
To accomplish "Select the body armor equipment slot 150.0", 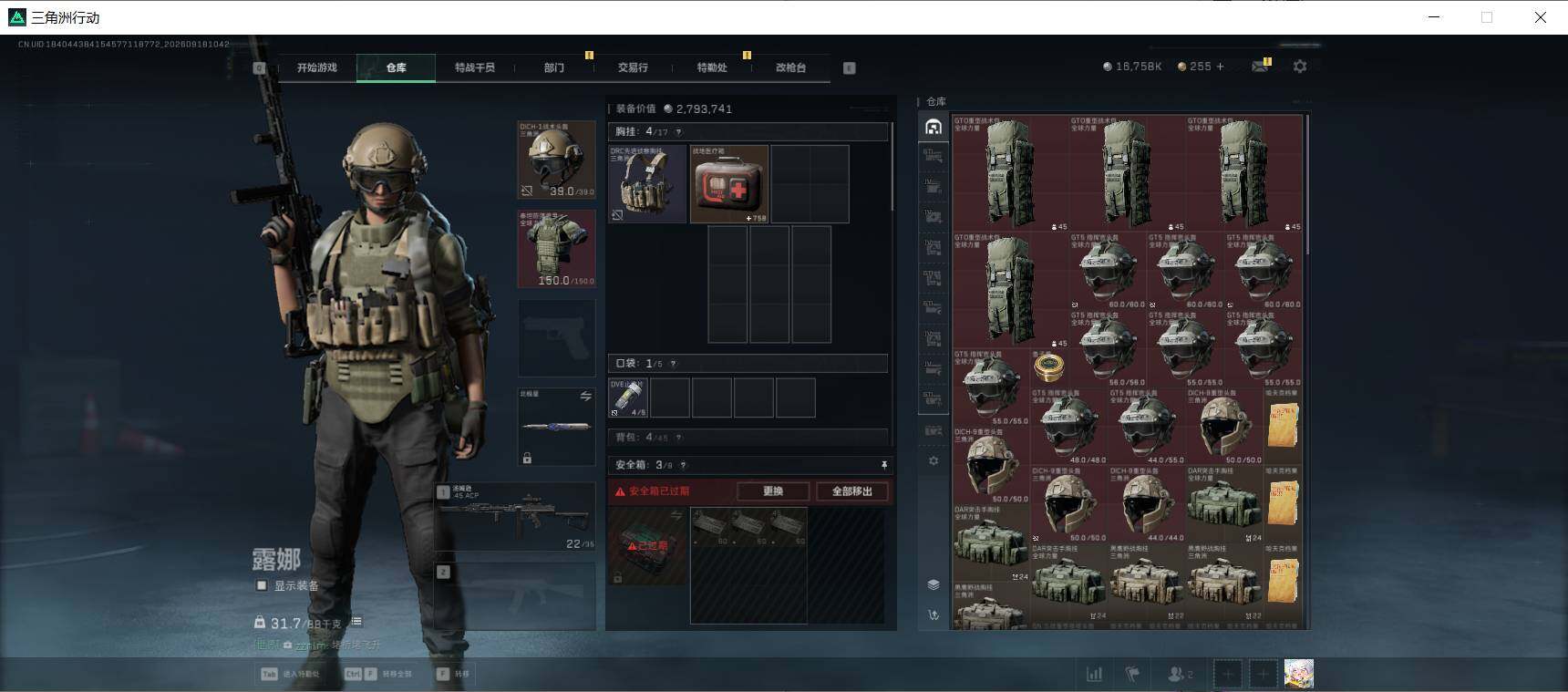I will coord(556,249).
